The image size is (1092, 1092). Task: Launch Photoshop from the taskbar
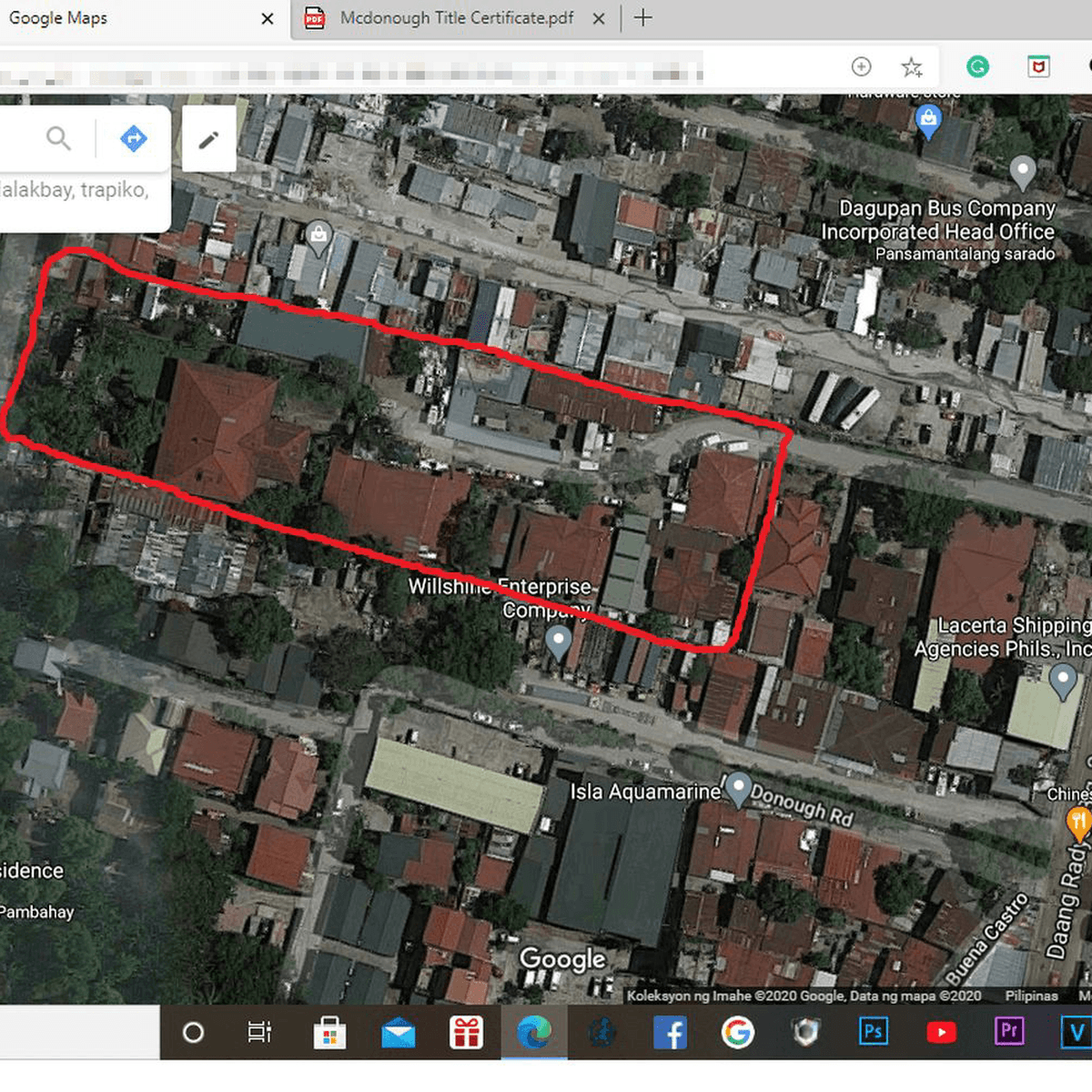873,1032
